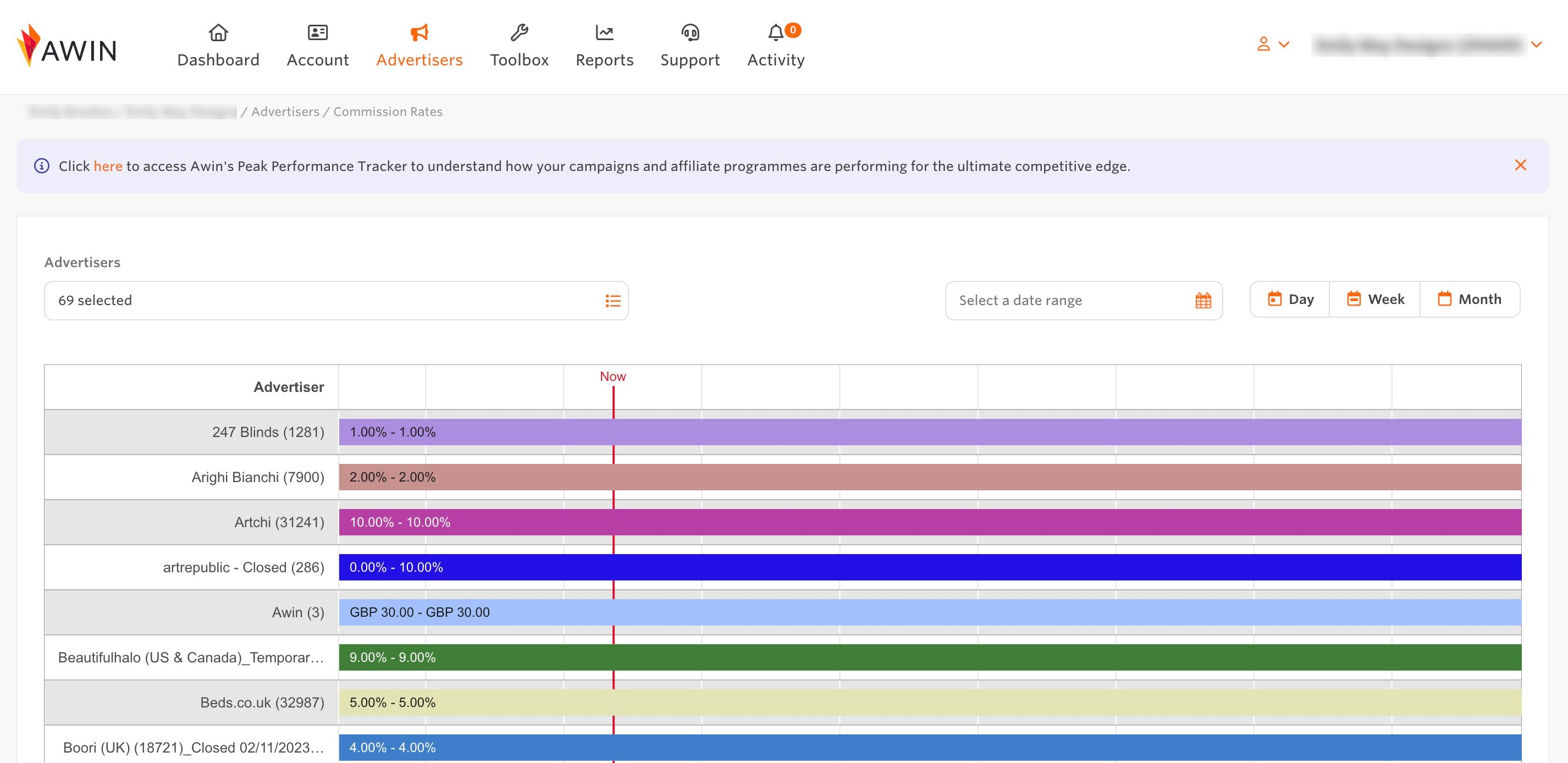The image size is (1568, 763).
Task: Click the 'Select a date range' field
Action: pos(1084,301)
